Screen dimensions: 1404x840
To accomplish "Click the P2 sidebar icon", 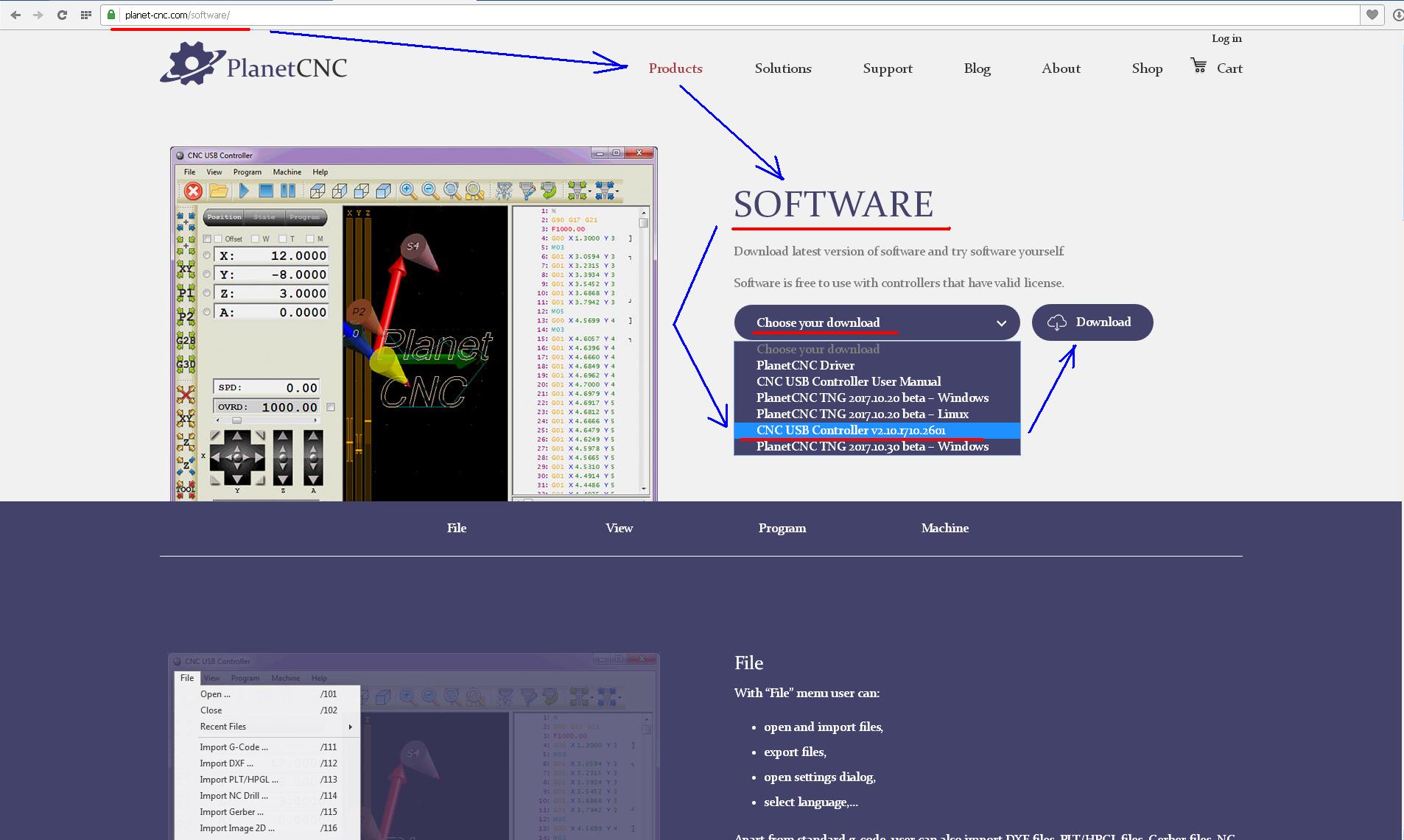I will [186, 317].
